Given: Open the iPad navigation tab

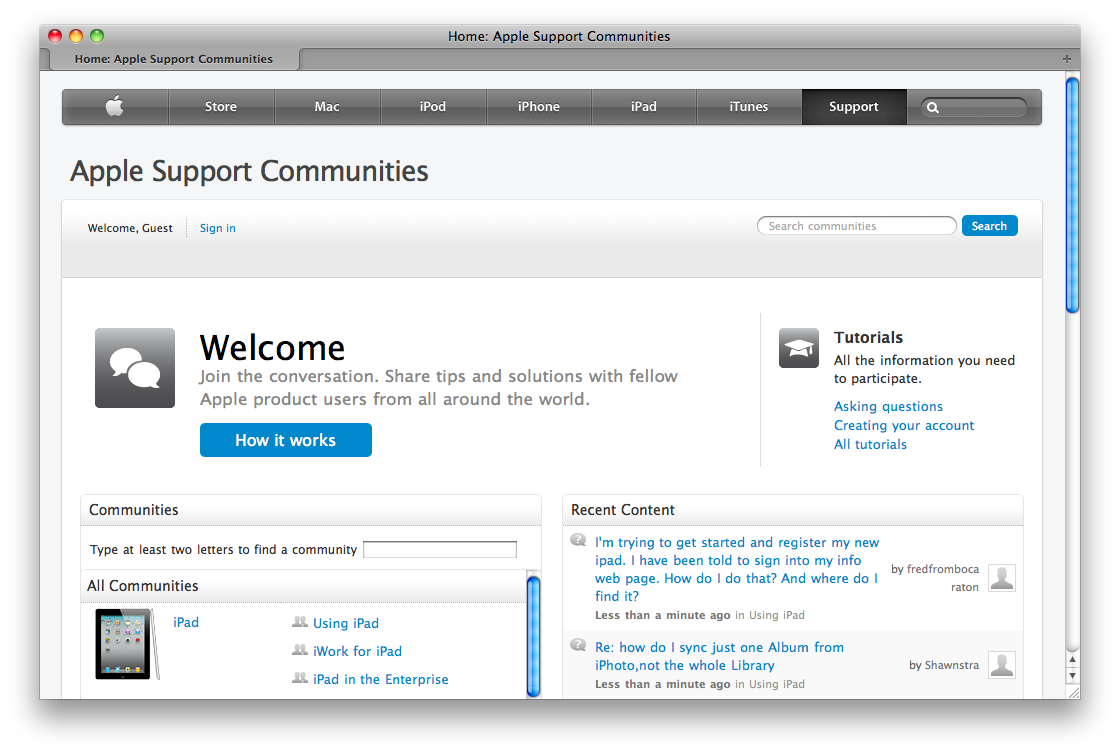Looking at the screenshot, I should [644, 107].
